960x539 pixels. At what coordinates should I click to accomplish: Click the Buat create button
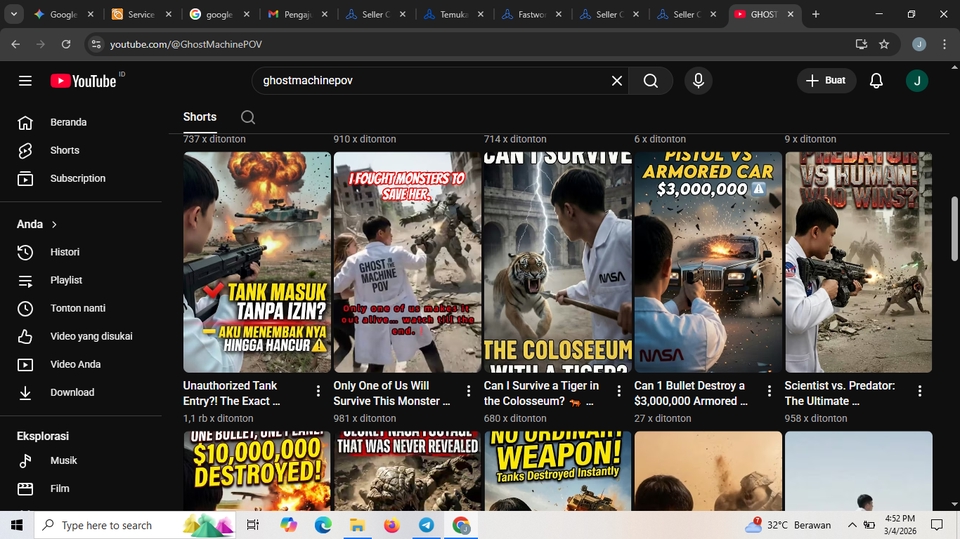(826, 81)
